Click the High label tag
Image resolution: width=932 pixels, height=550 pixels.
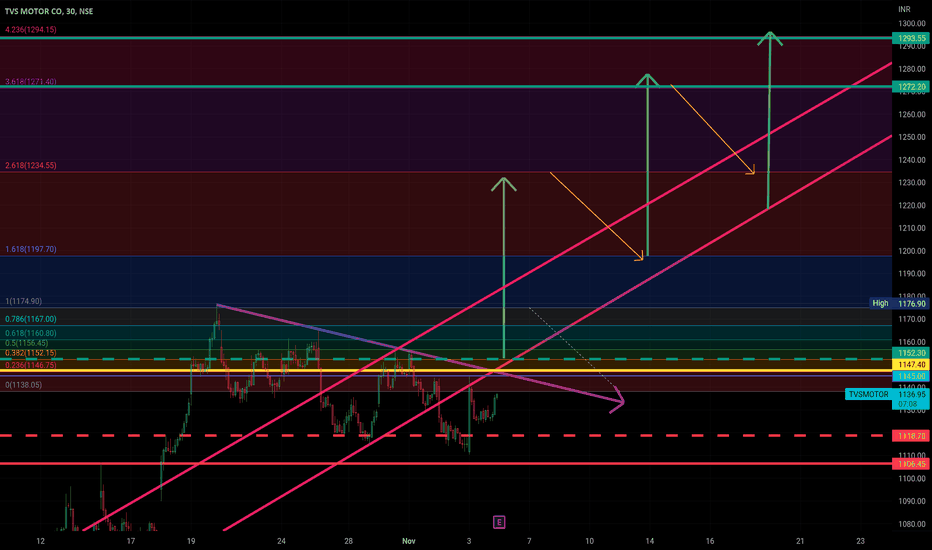click(x=880, y=303)
